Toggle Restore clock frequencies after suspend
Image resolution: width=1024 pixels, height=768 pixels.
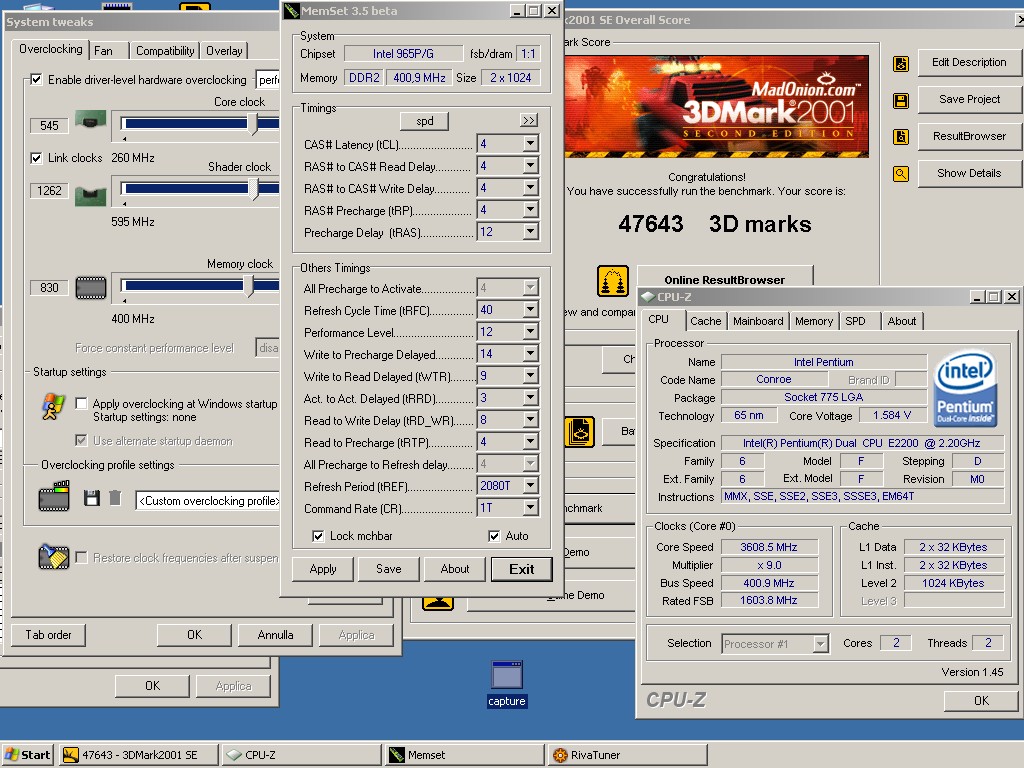tap(82, 558)
